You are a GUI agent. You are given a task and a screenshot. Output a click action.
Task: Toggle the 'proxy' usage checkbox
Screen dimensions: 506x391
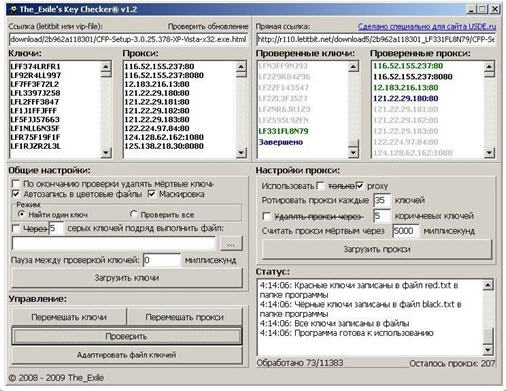(x=360, y=186)
